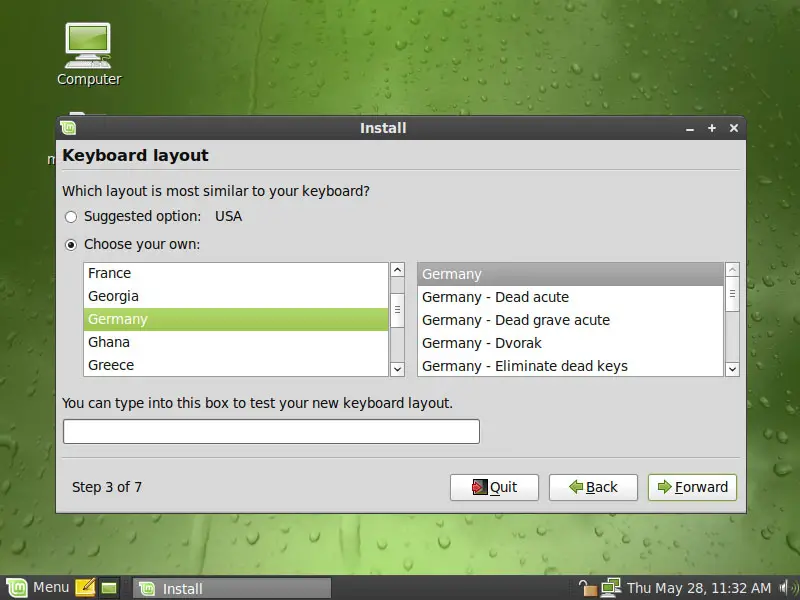
Task: Select Greece in country list
Action: coord(236,365)
